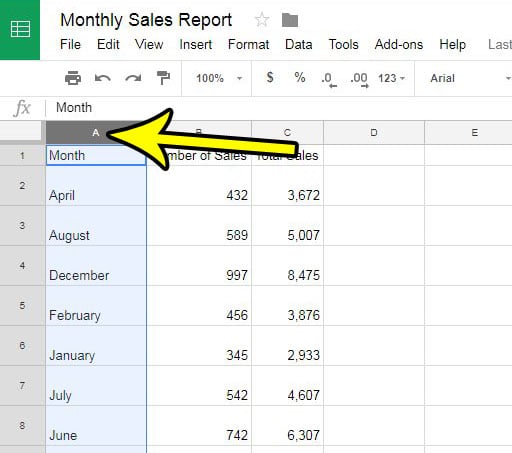Select the cell with value 3,876

(x=287, y=306)
